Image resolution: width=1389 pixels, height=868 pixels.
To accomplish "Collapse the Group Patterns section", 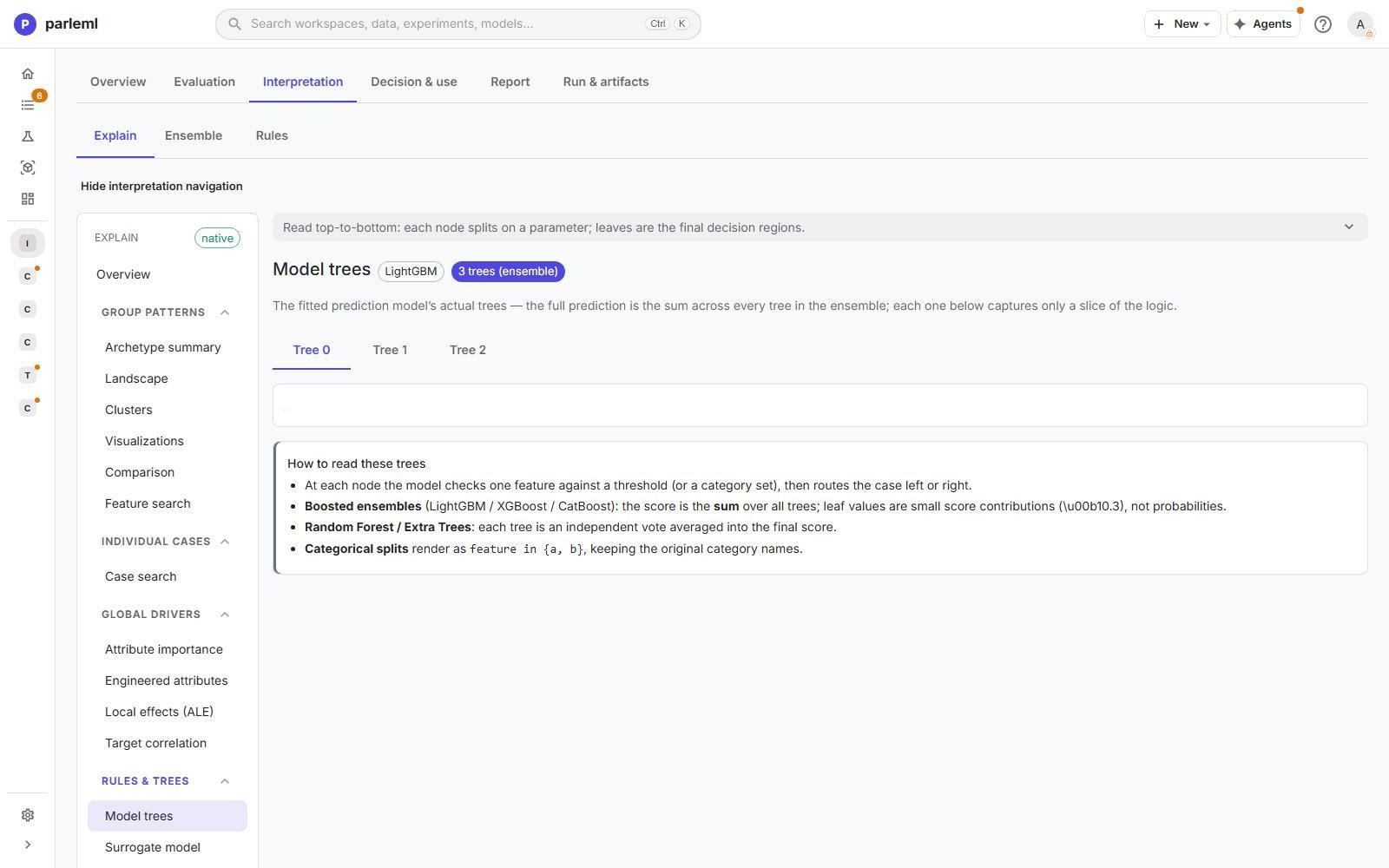I will point(225,312).
